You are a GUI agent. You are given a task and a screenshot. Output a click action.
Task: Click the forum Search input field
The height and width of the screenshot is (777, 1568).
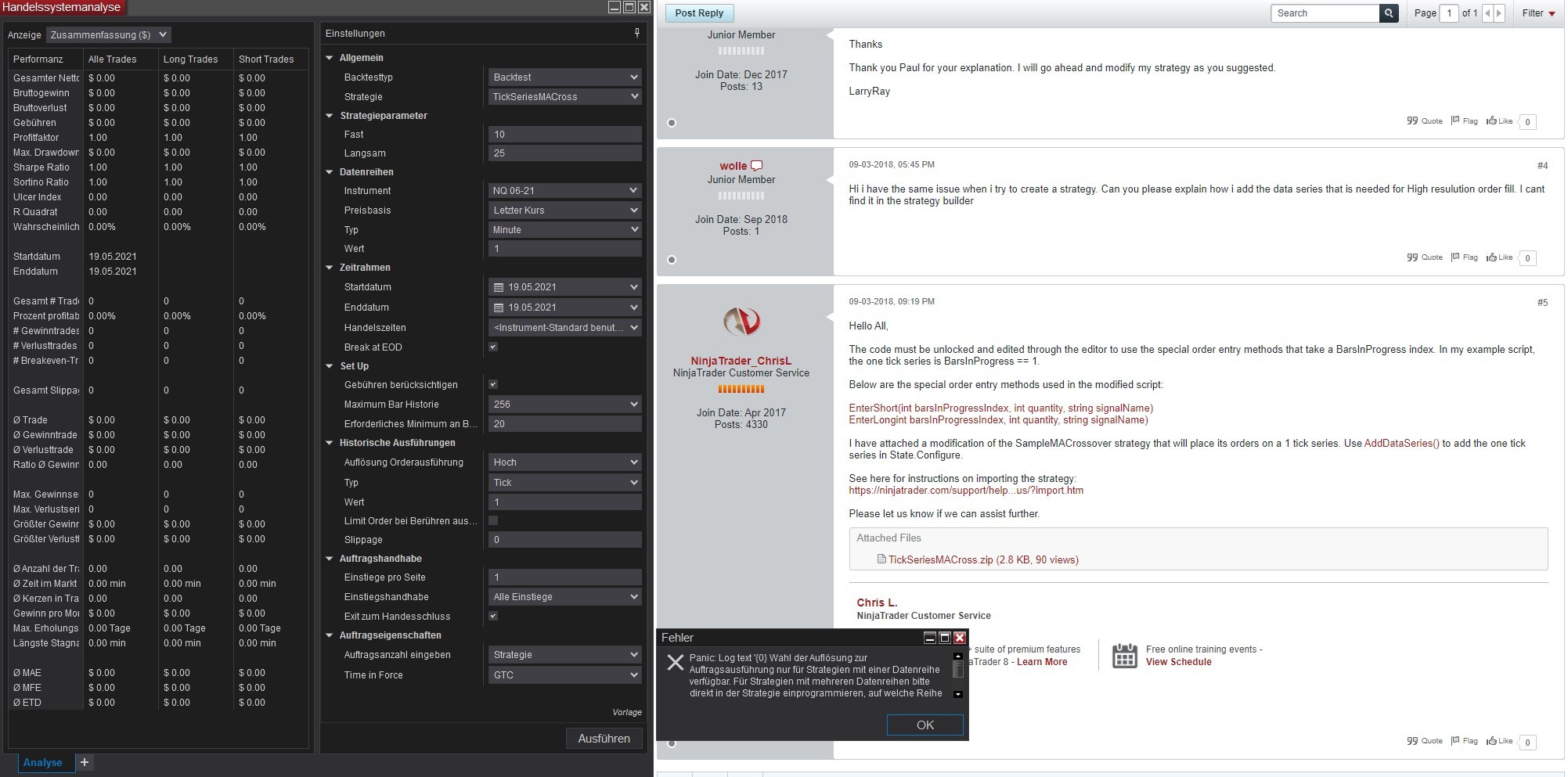(x=1325, y=13)
